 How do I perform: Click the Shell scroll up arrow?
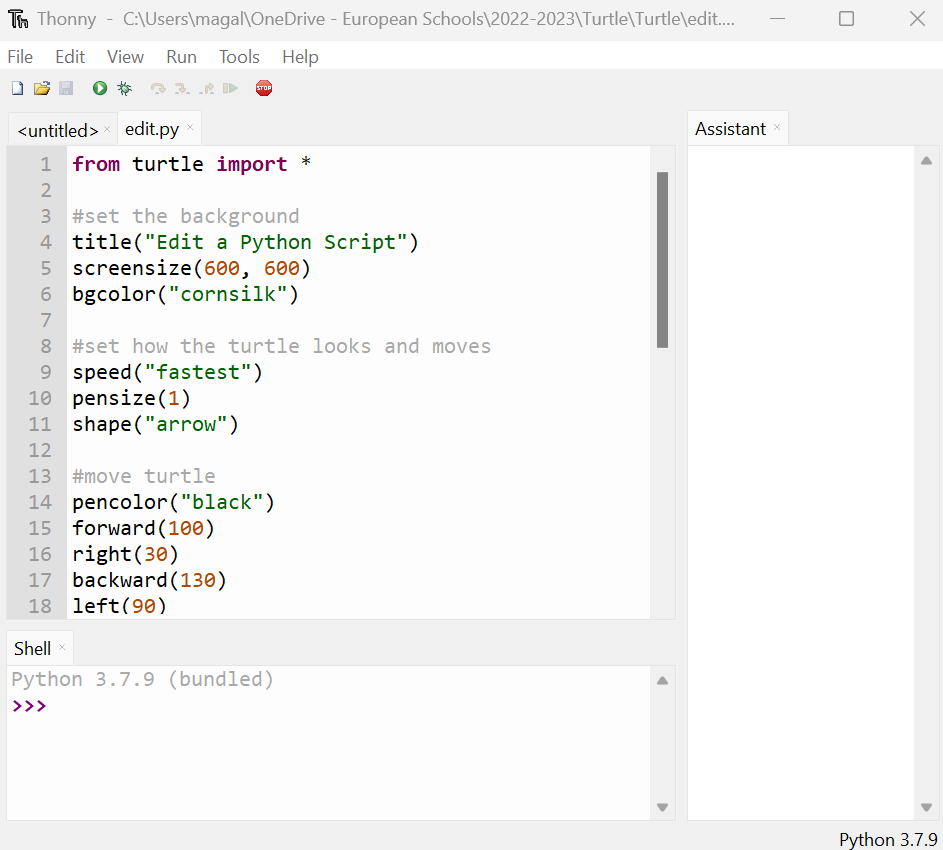[663, 681]
